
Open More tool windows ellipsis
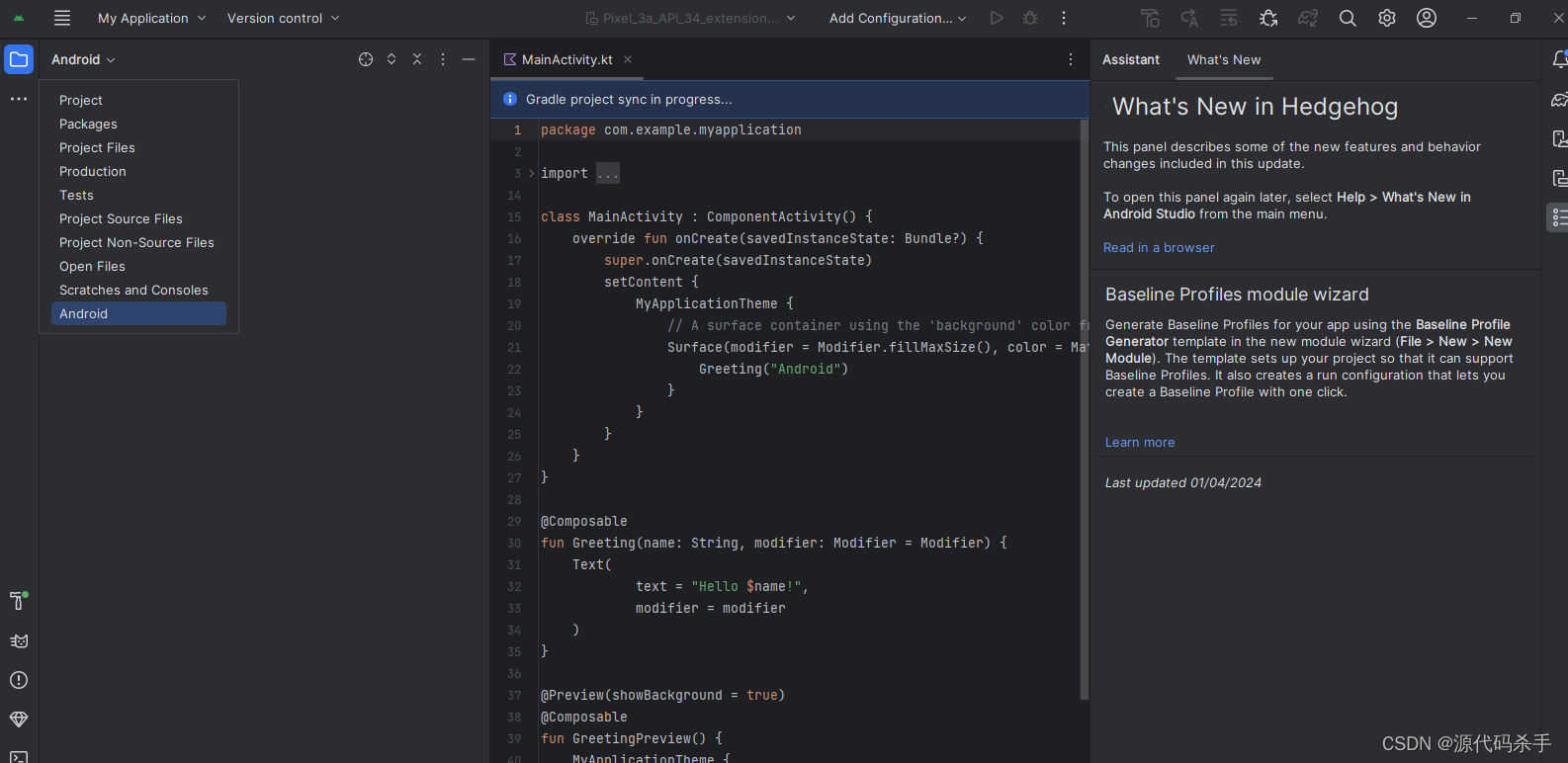coord(19,99)
